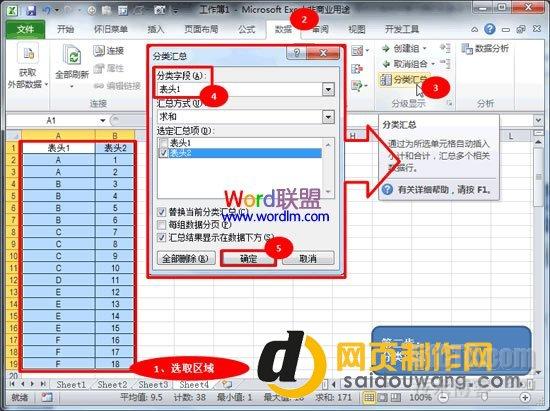Click the Excel application icon in title bar
Image resolution: width=550 pixels, height=411 pixels.
pos(13,10)
